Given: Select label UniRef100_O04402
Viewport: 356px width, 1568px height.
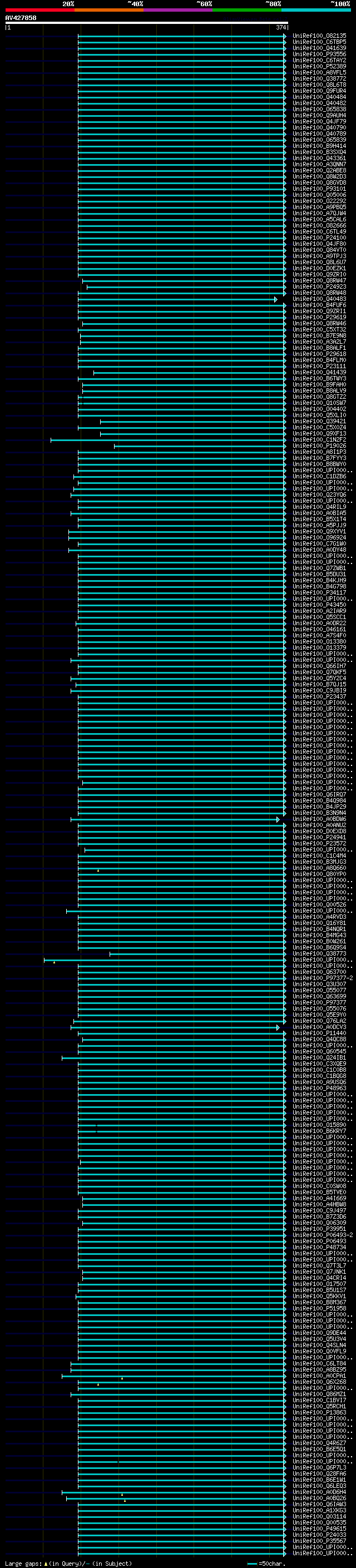Looking at the screenshot, I should (x=319, y=409).
